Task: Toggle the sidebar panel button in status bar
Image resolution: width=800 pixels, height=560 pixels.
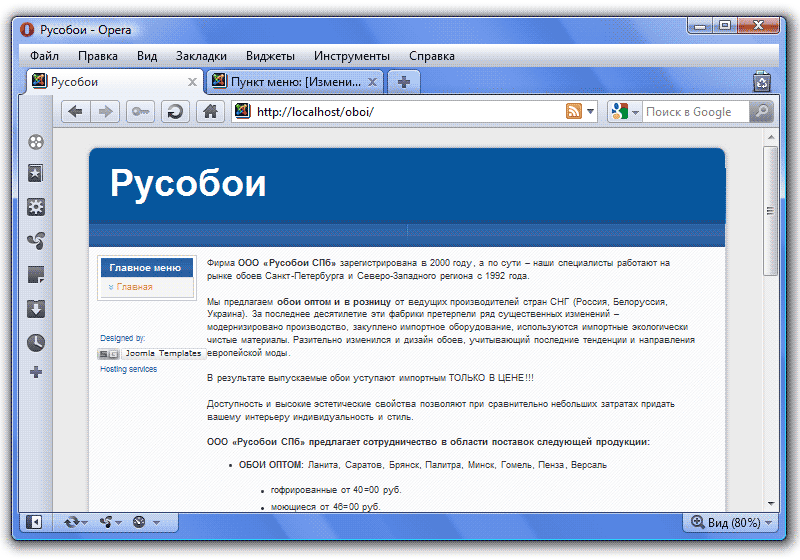Action: click(34, 522)
